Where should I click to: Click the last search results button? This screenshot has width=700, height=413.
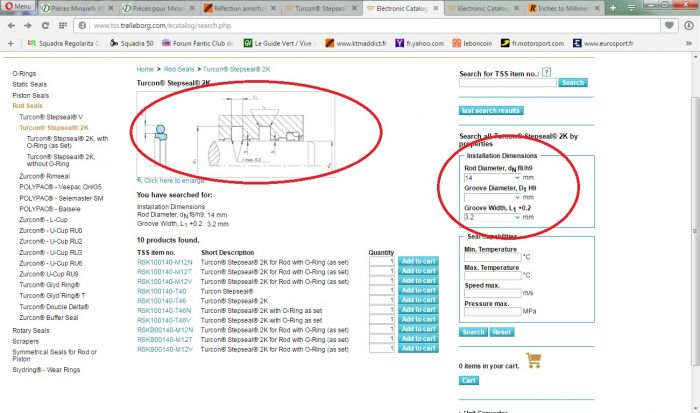pos(489,110)
